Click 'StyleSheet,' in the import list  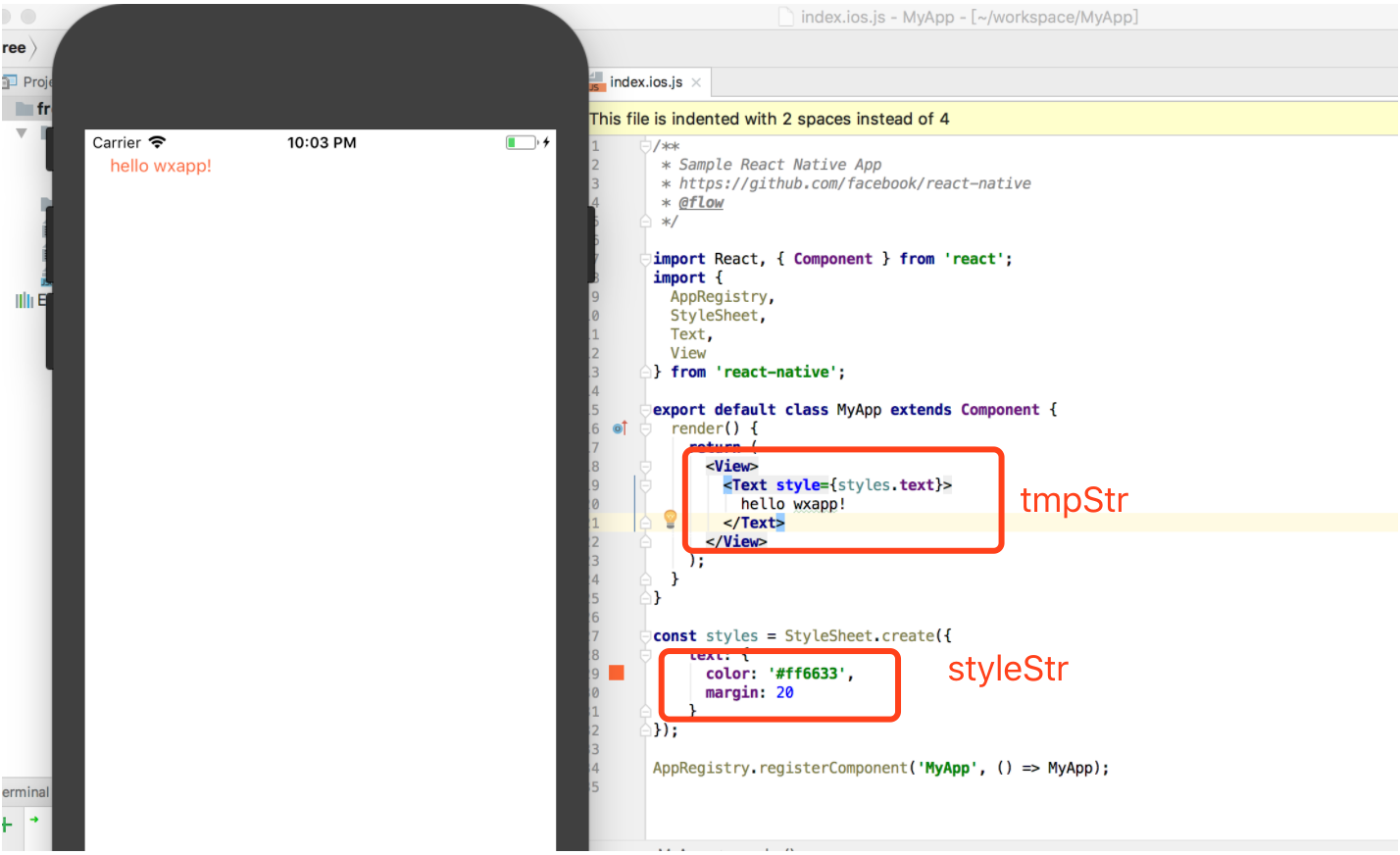[718, 316]
